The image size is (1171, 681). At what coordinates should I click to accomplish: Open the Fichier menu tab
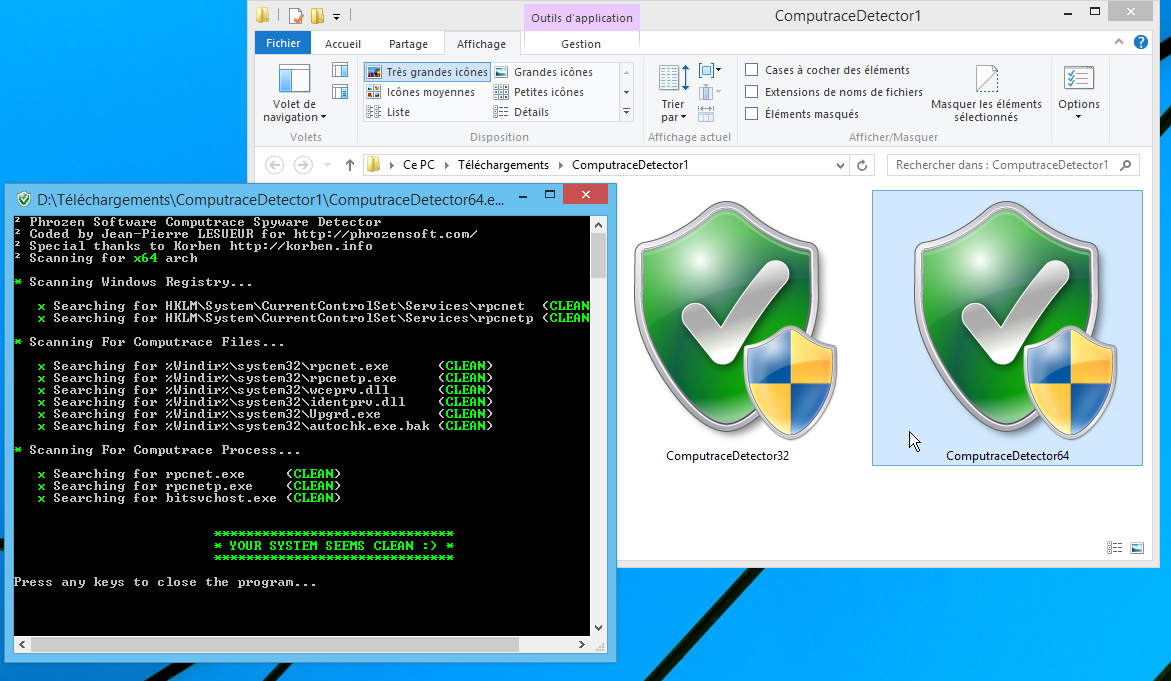tap(283, 43)
